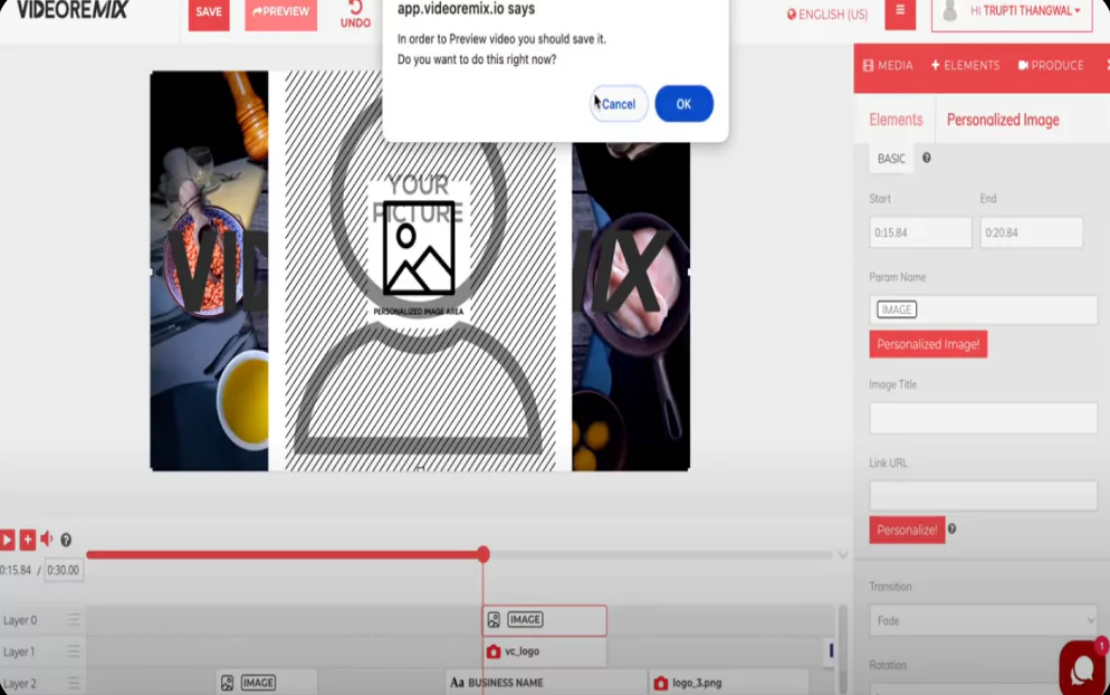
Task: Click the Link URL input
Action: click(983, 495)
